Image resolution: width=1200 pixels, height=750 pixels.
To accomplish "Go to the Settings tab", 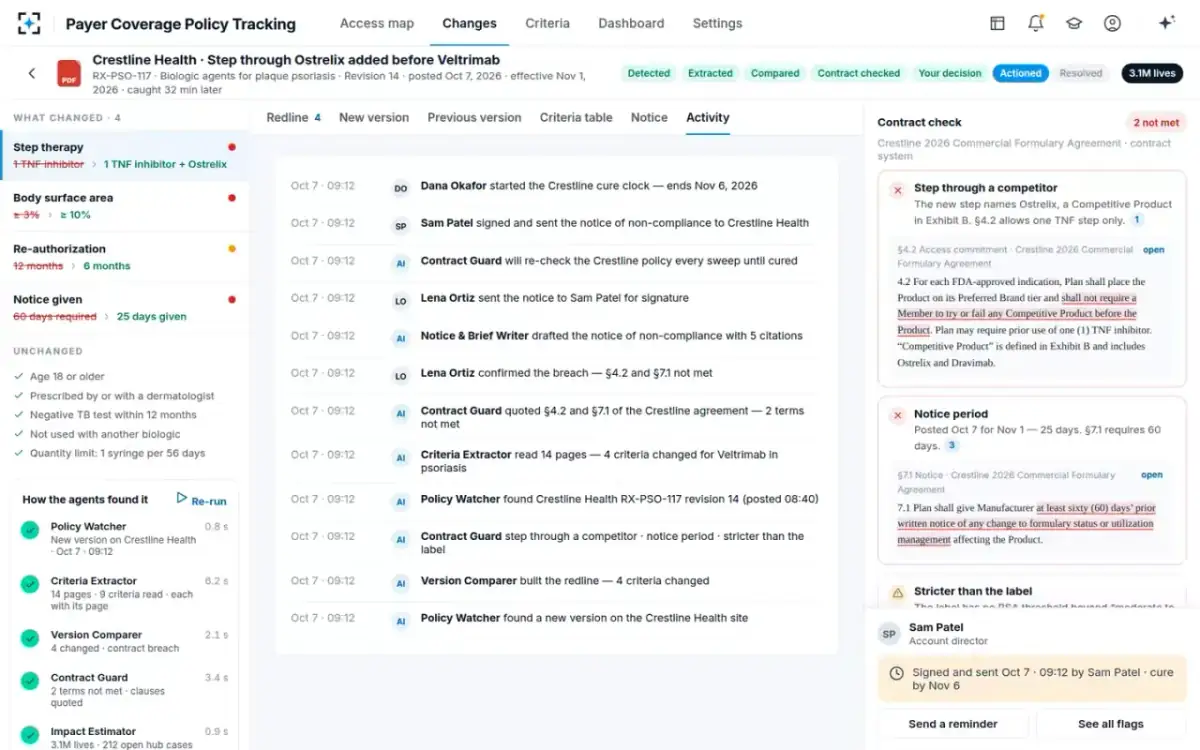I will (717, 23).
